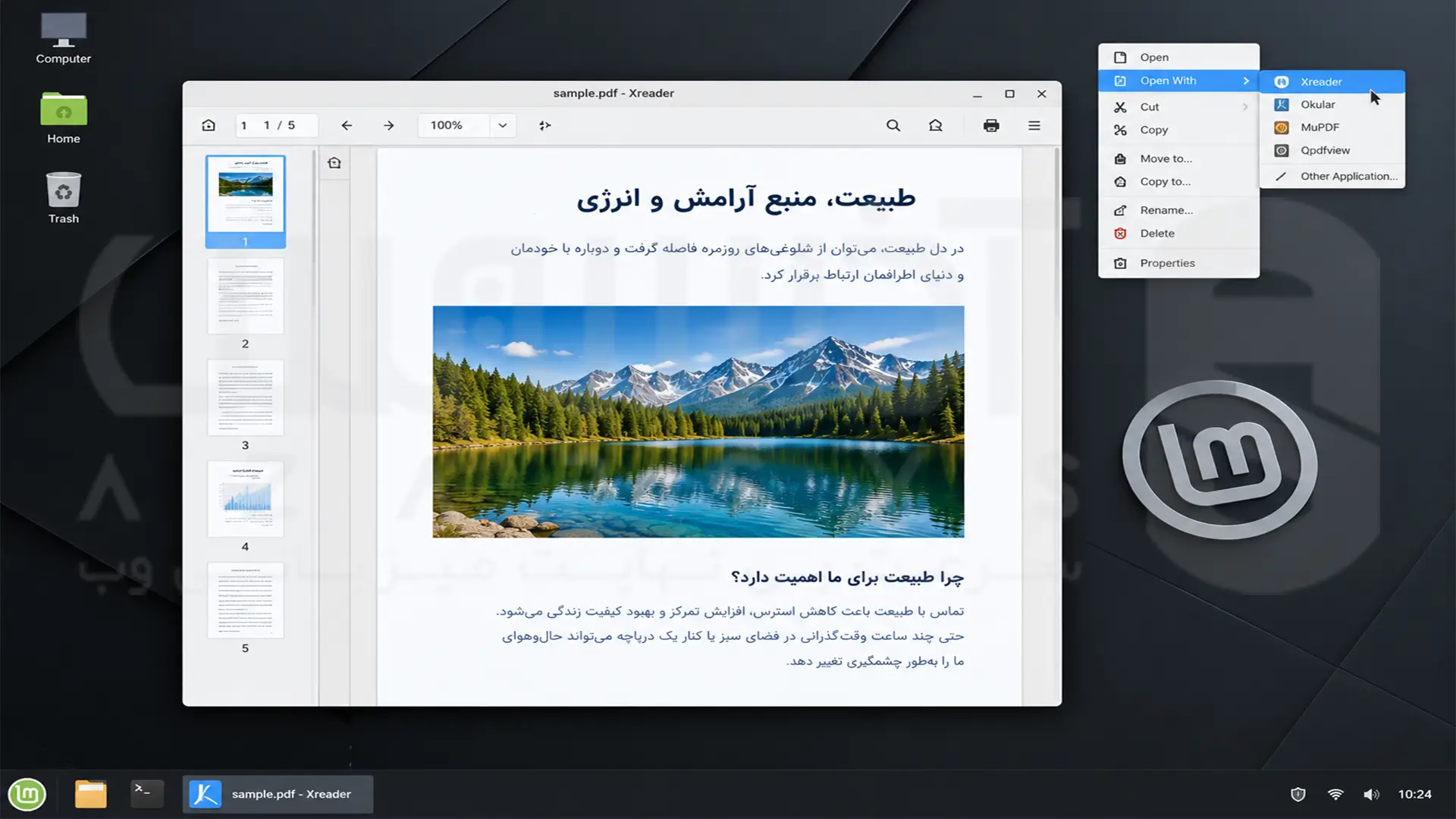Click sample.pdf - Xreader taskbar button
This screenshot has width=1456, height=819.
[x=278, y=794]
